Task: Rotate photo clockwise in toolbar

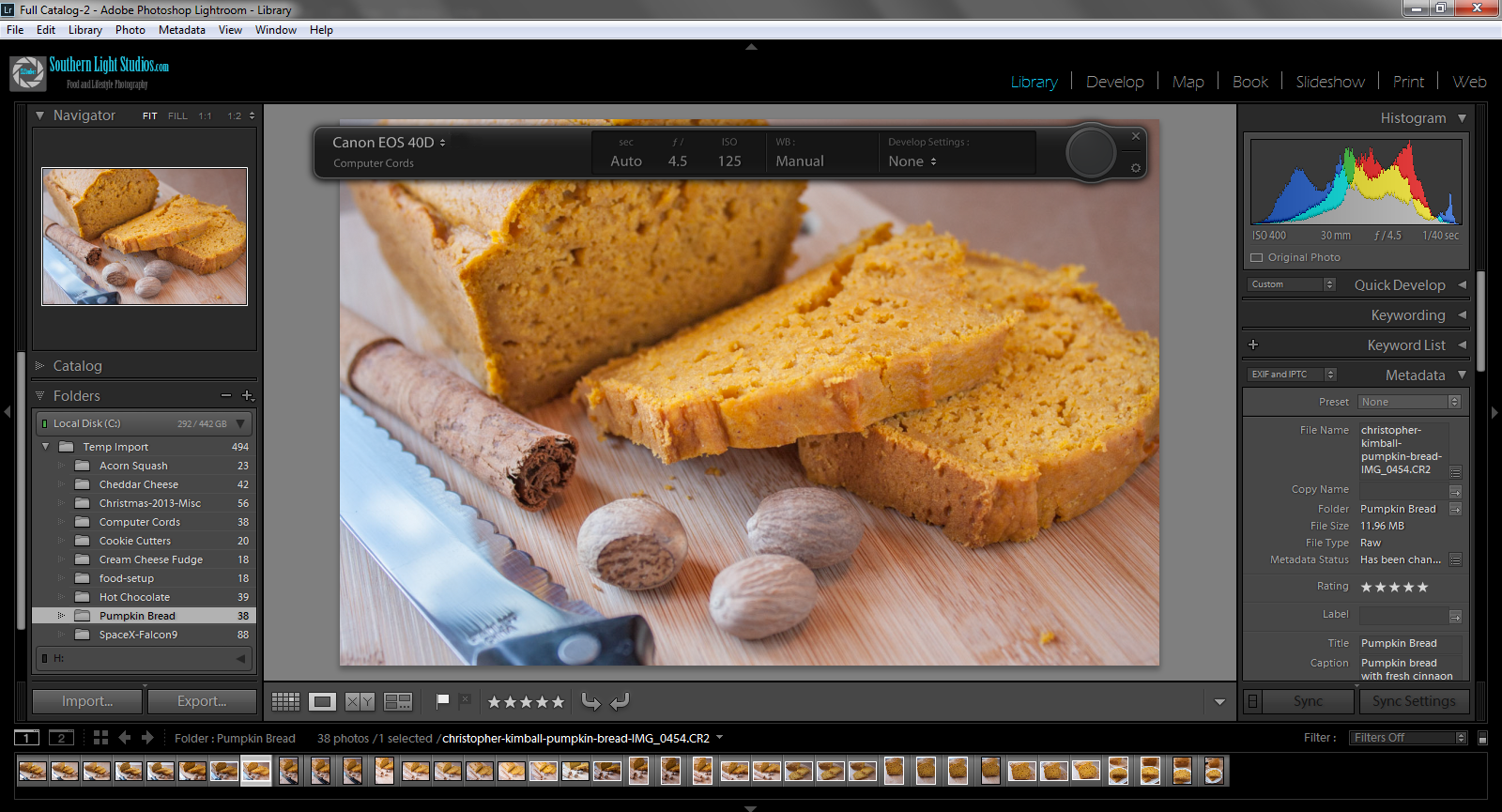Action: (x=620, y=701)
